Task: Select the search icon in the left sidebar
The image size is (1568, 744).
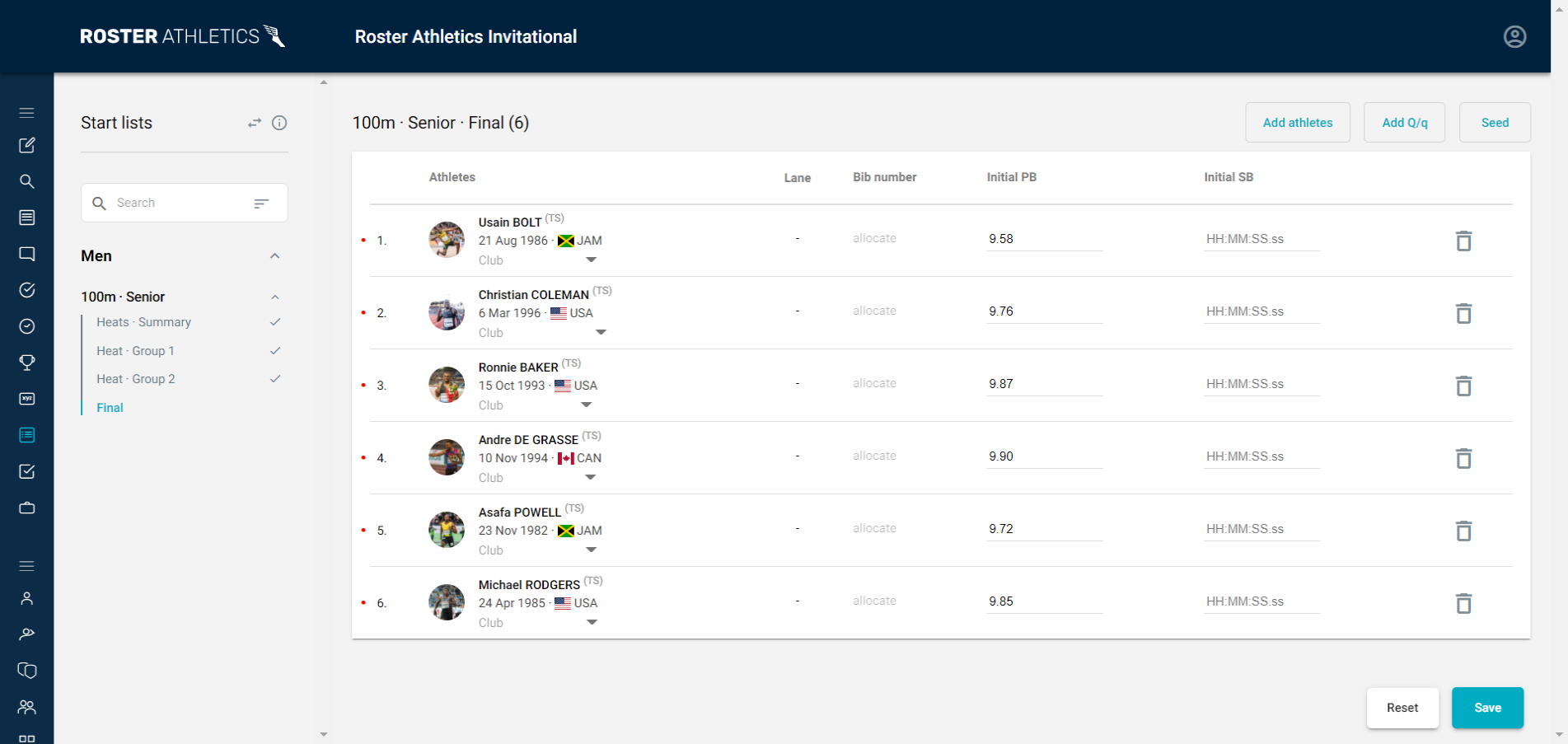Action: [x=27, y=181]
